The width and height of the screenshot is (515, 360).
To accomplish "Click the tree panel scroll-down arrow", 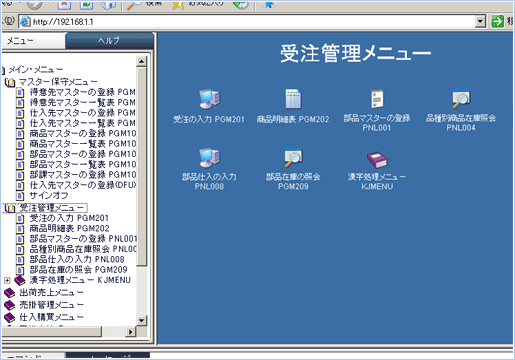I will (x=141, y=320).
